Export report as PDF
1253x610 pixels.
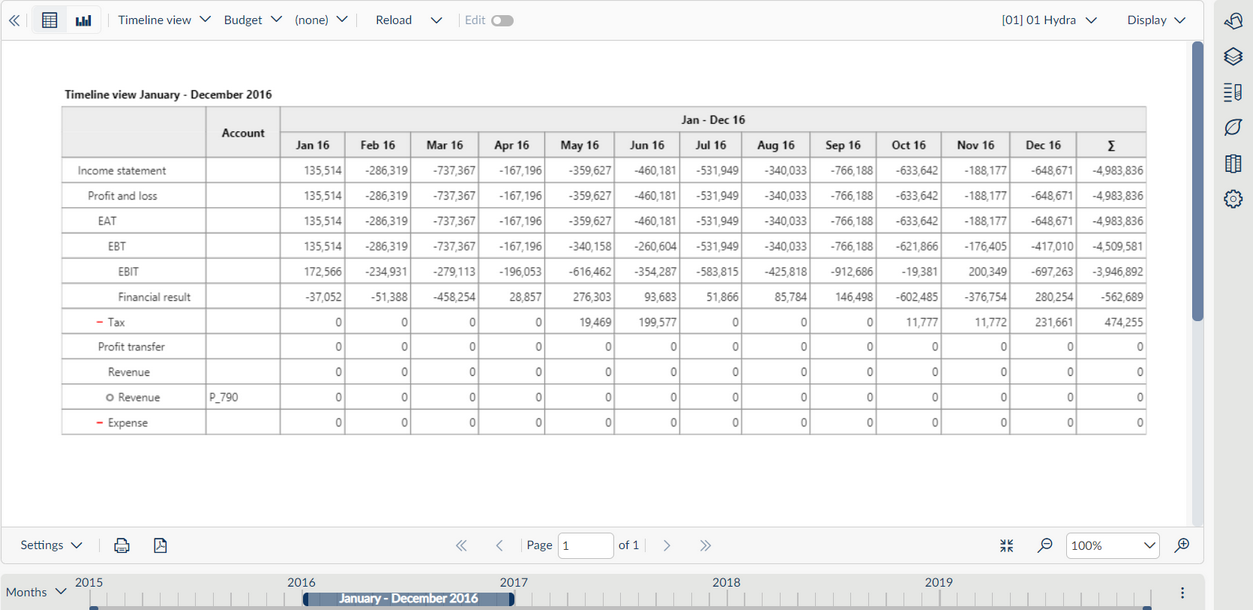pos(160,545)
